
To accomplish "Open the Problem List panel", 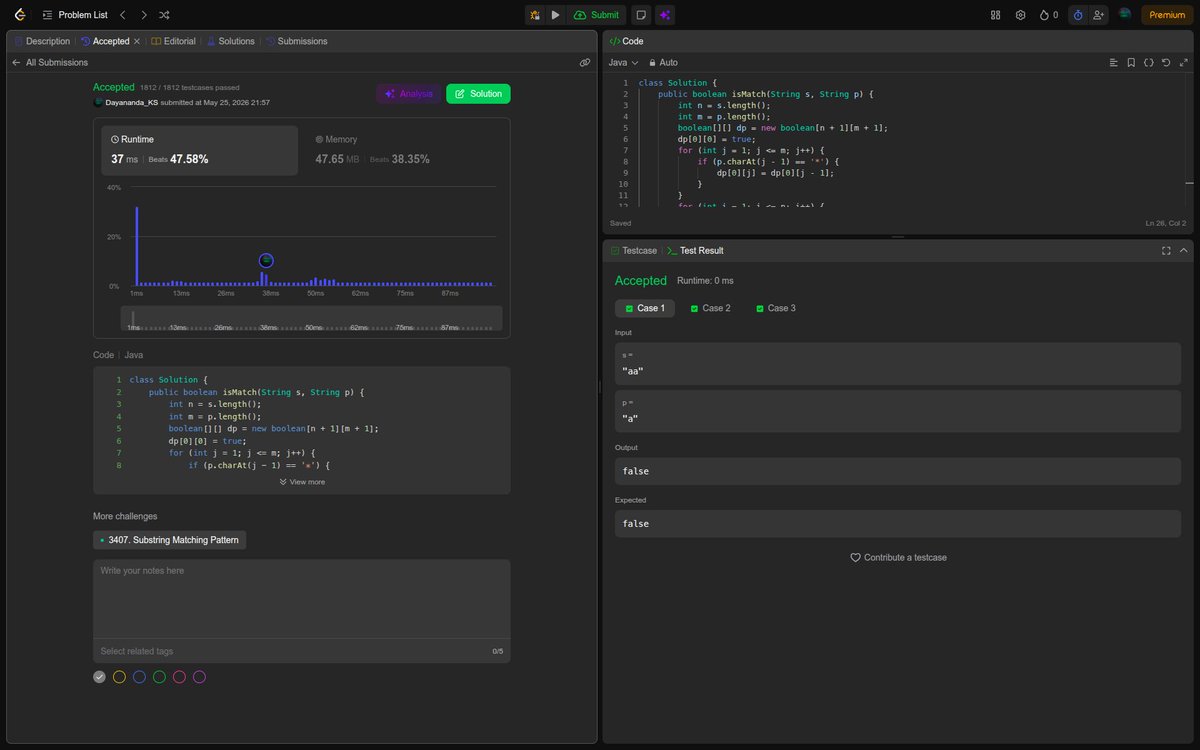I will click(x=75, y=15).
